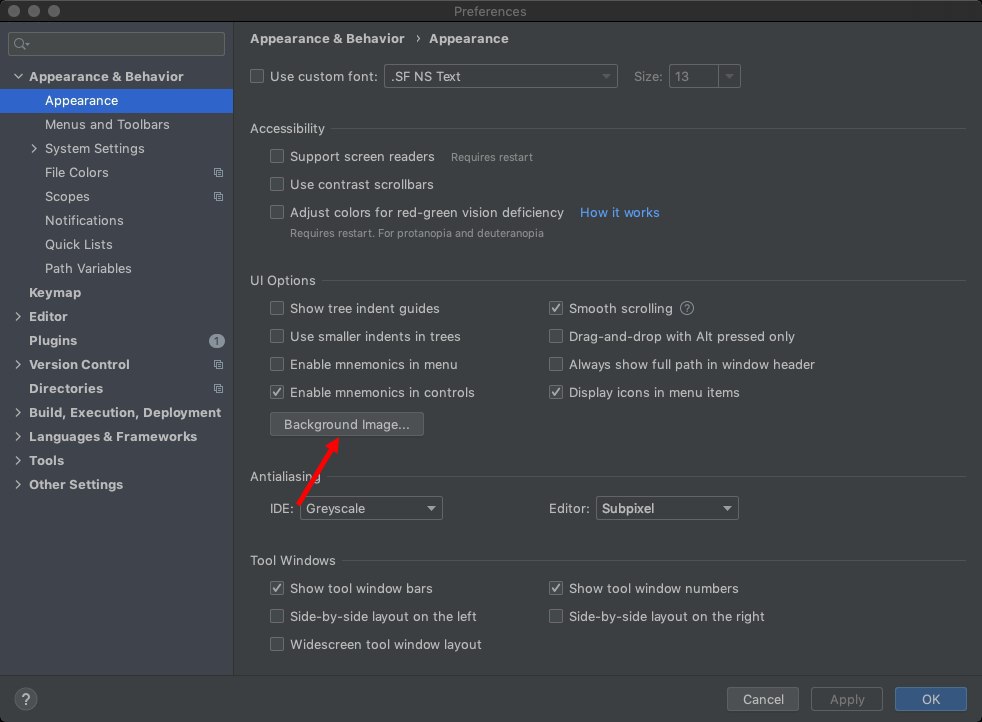The image size is (982, 722).
Task: Enable Show tree indent guides
Action: (x=277, y=309)
